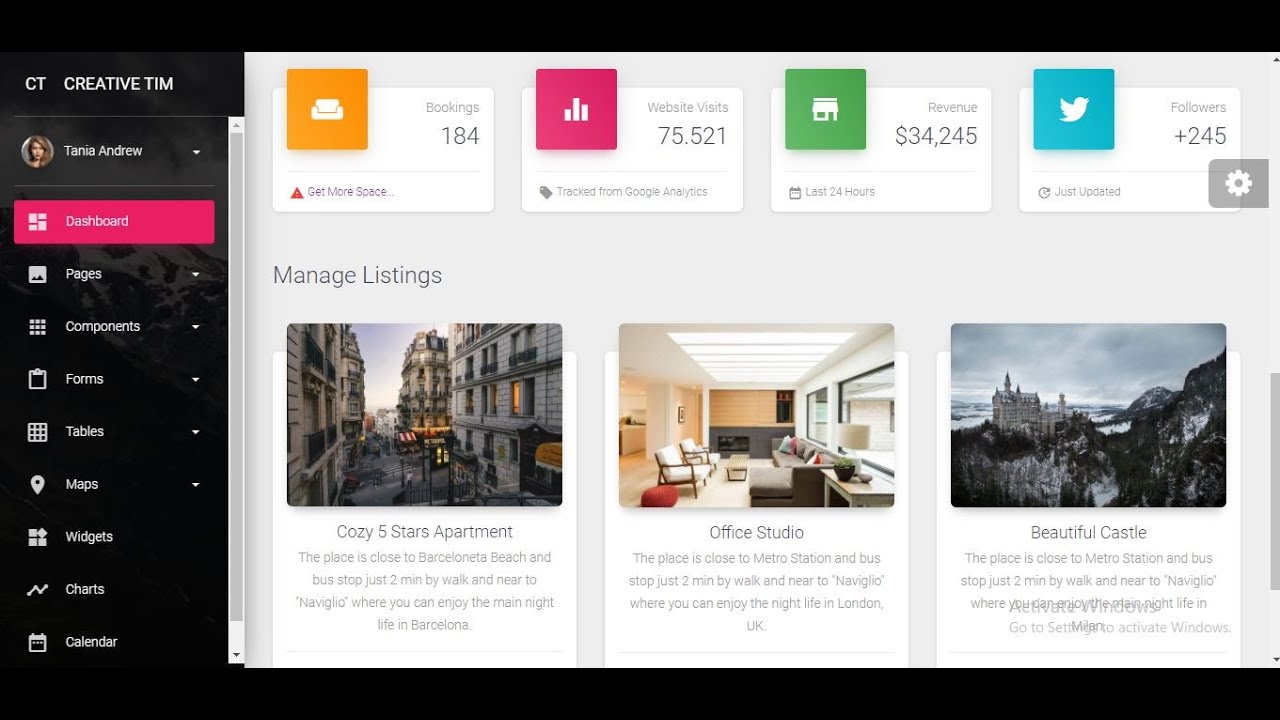Click the Pages image icon
Screen dimensions: 1280x720
(38, 274)
